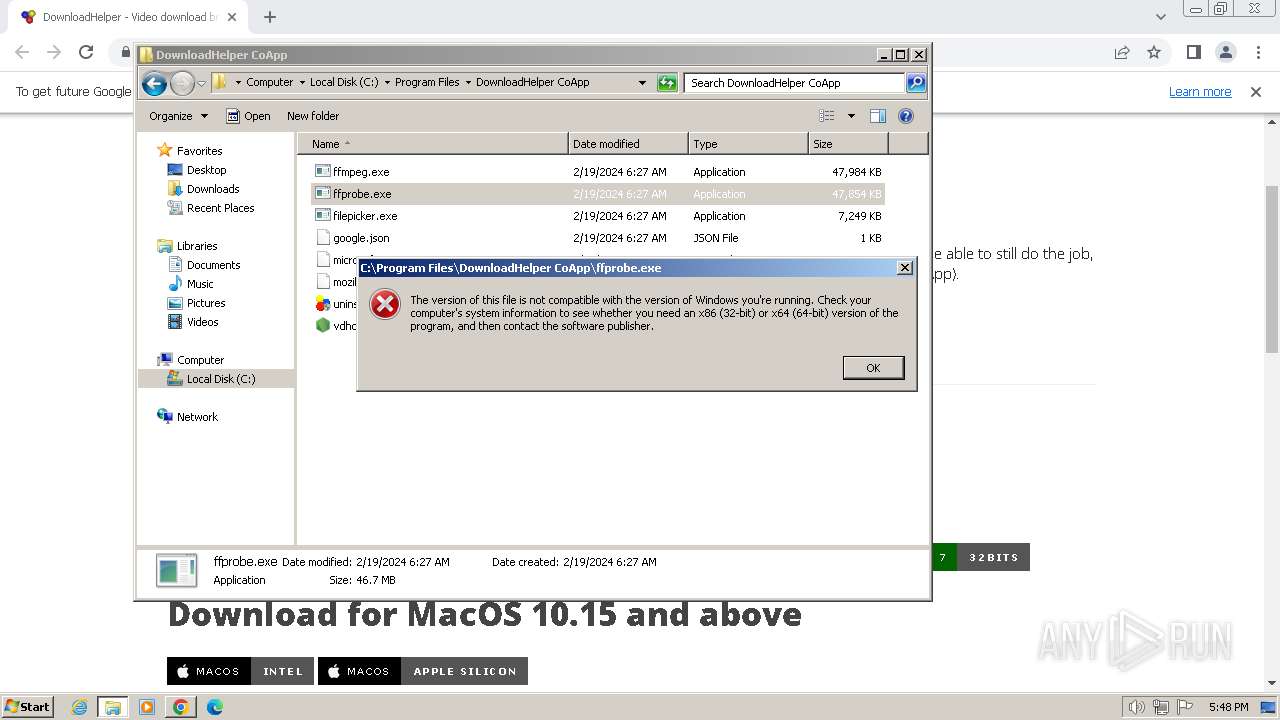The width and height of the screenshot is (1280, 720).
Task: Select the filepicker.exe file
Action: coord(365,216)
